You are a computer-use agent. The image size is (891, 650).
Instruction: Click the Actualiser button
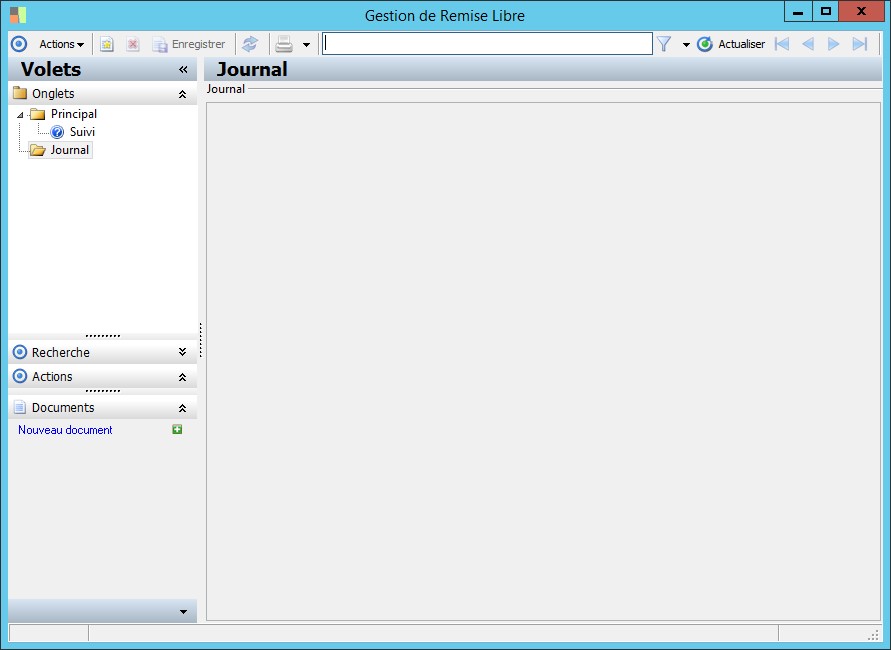731,44
